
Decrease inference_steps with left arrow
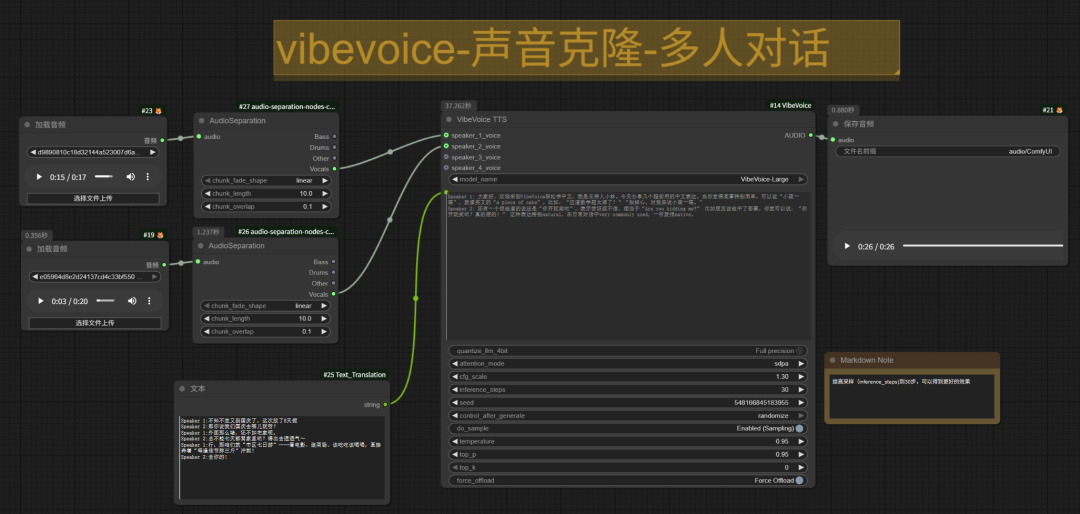coord(455,390)
